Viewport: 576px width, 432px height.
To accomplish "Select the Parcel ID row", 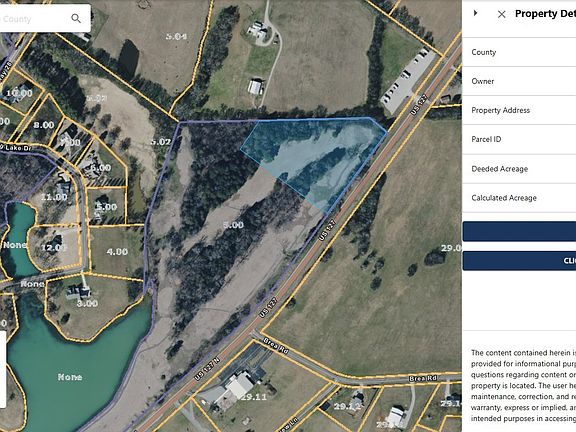I will click(519, 139).
